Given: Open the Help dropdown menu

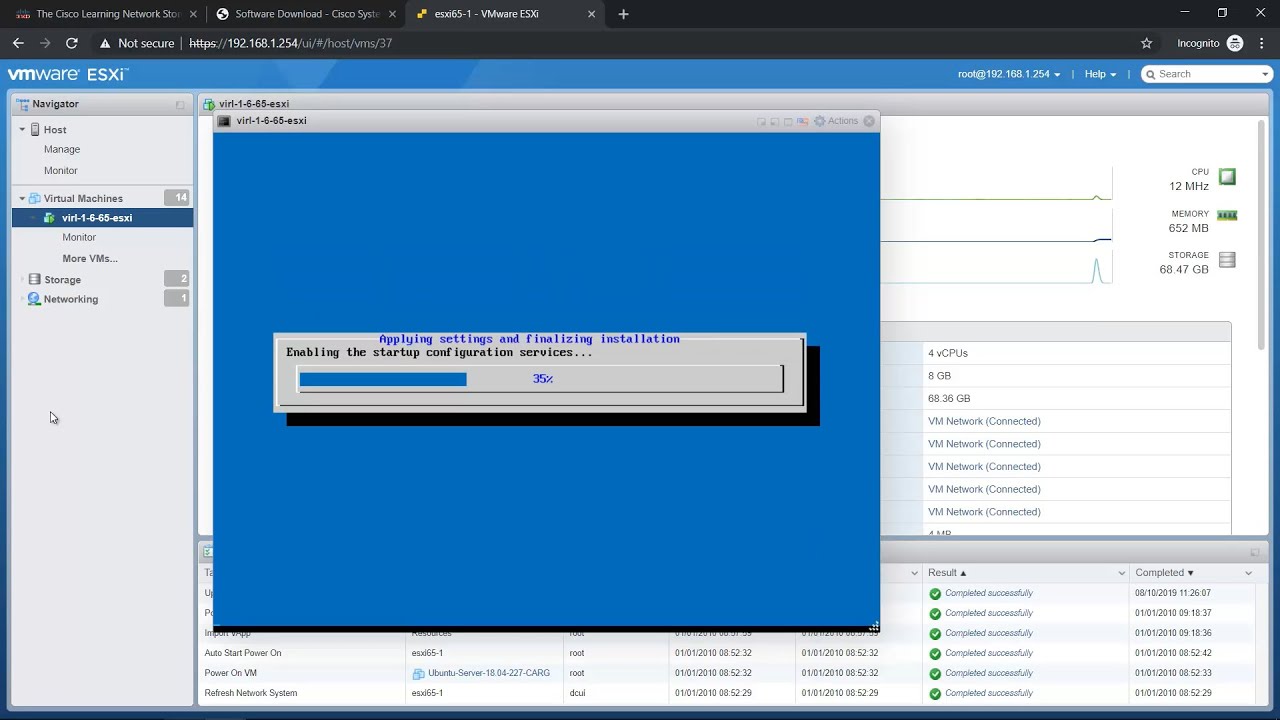Looking at the screenshot, I should pyautogui.click(x=1101, y=74).
